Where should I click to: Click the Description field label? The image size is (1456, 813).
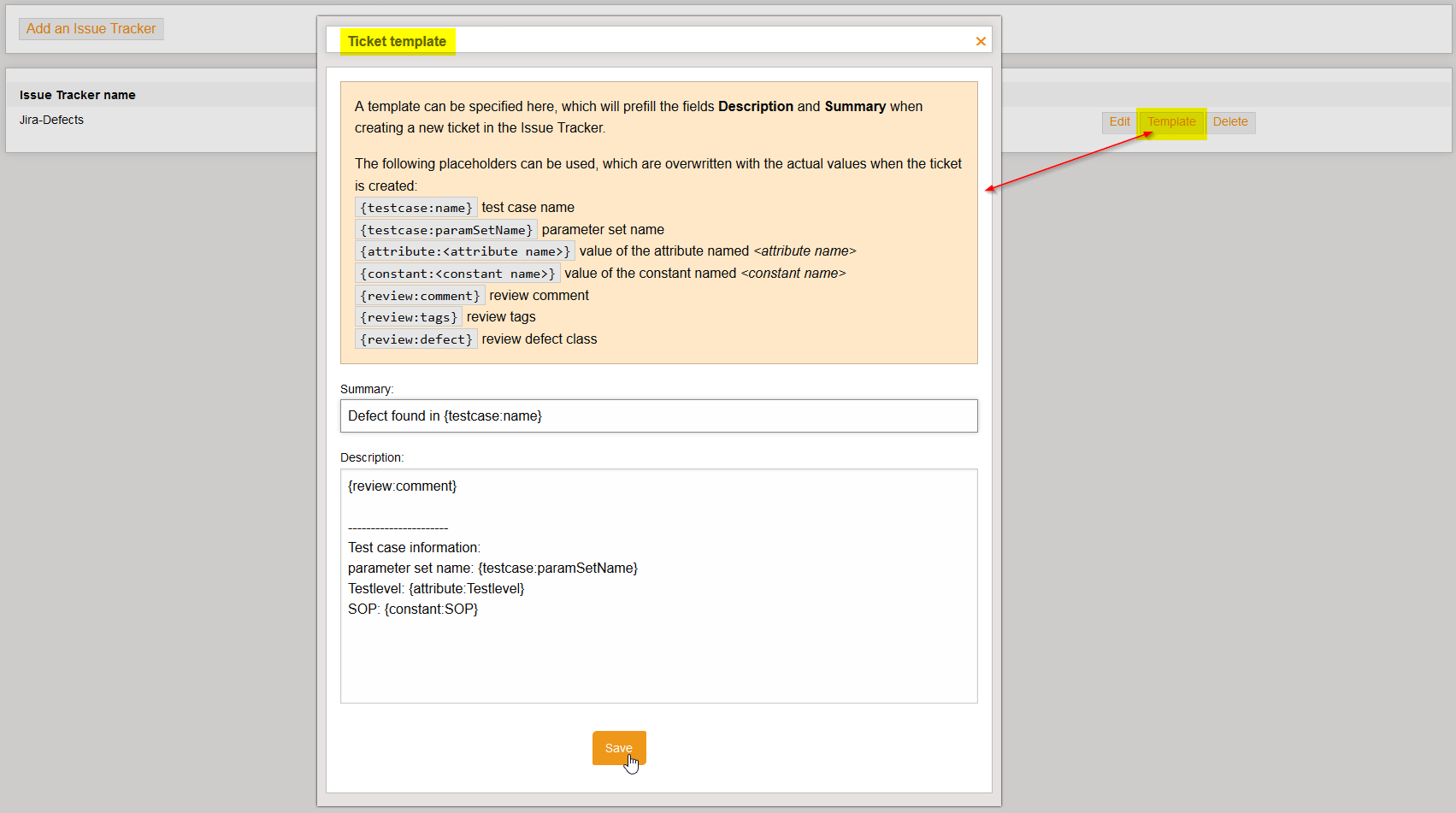tap(372, 457)
